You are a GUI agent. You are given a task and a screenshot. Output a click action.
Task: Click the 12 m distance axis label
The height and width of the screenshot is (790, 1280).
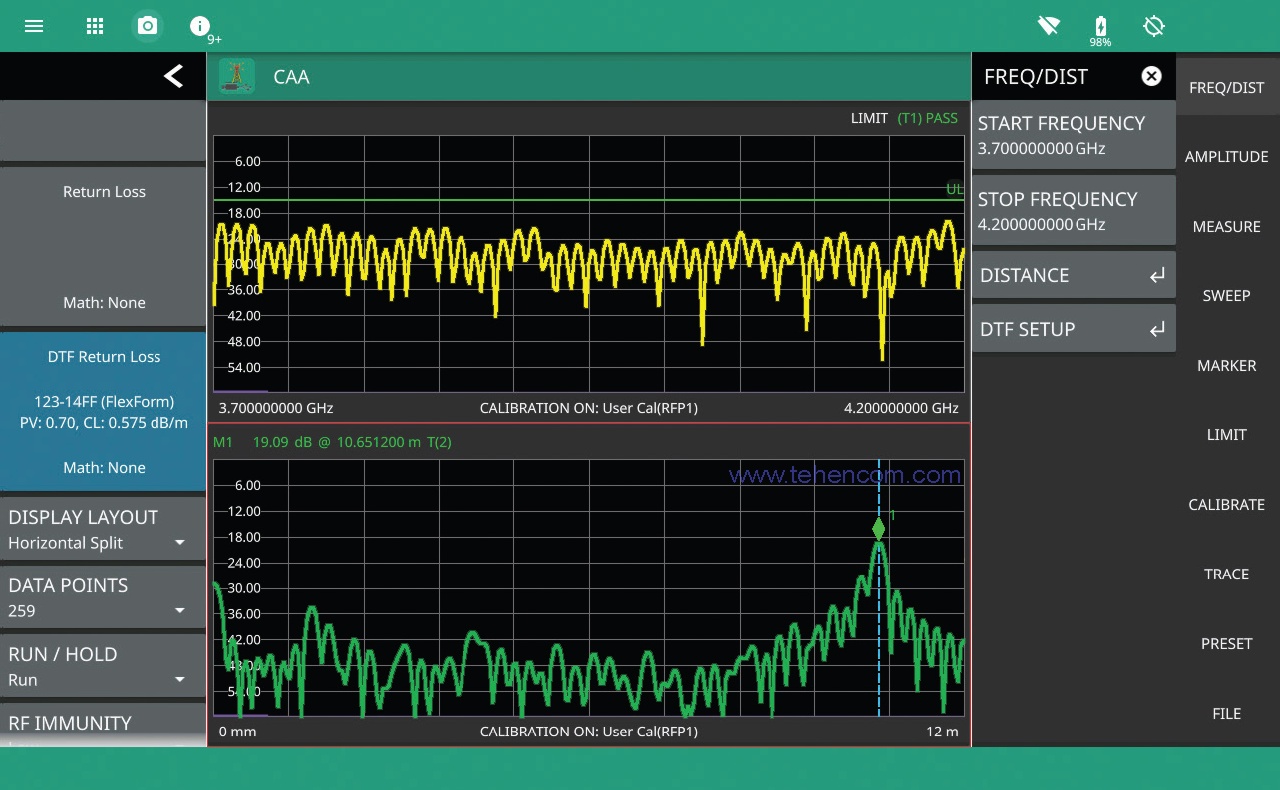point(942,732)
